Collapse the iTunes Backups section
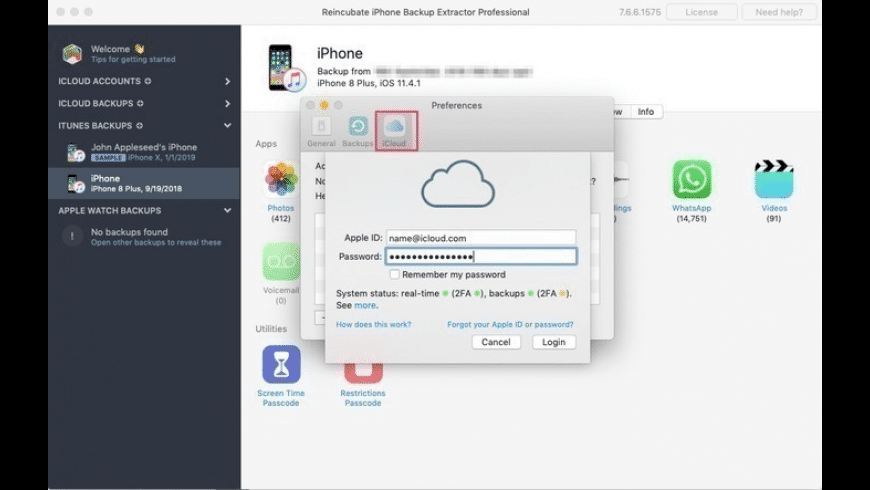870x490 pixels. click(x=227, y=125)
